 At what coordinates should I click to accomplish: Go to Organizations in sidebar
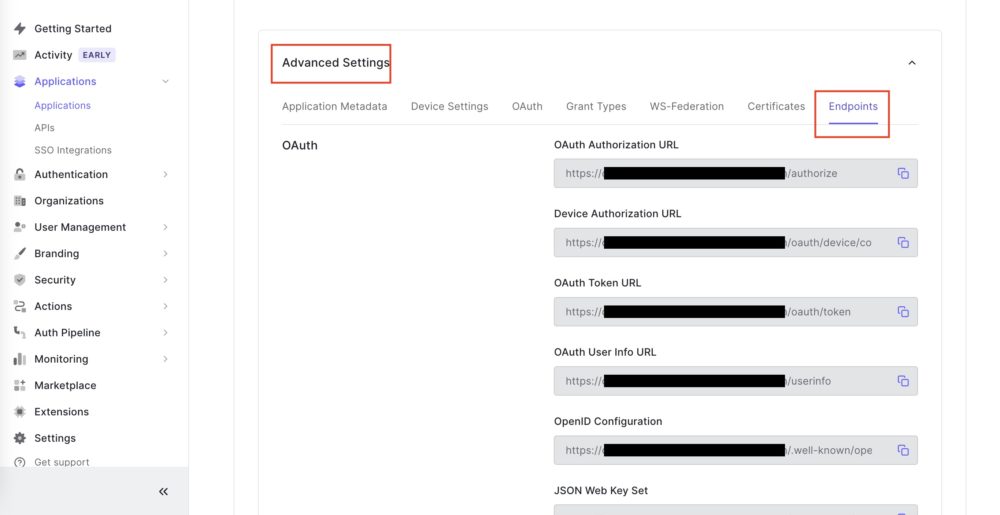point(69,201)
